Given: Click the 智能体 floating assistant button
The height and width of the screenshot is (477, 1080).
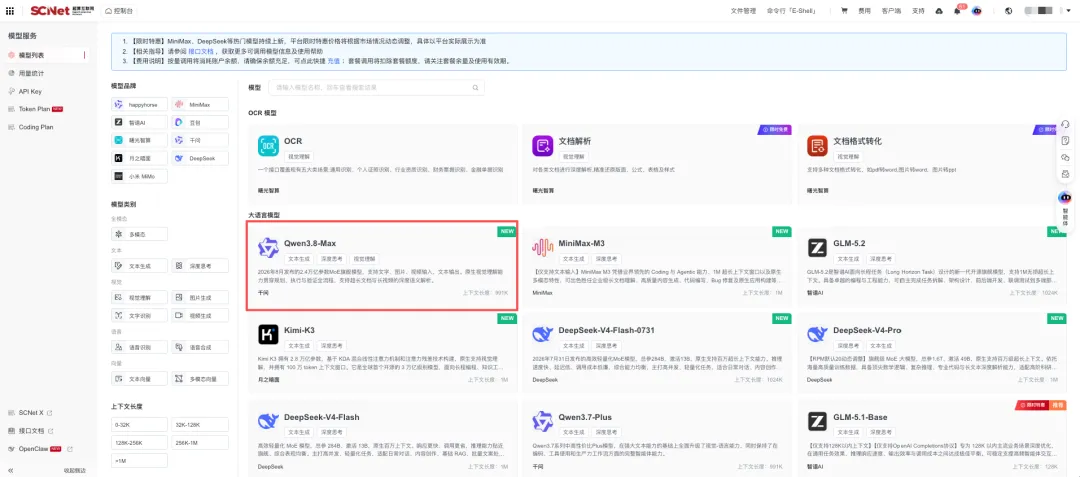Looking at the screenshot, I should click(x=1065, y=209).
